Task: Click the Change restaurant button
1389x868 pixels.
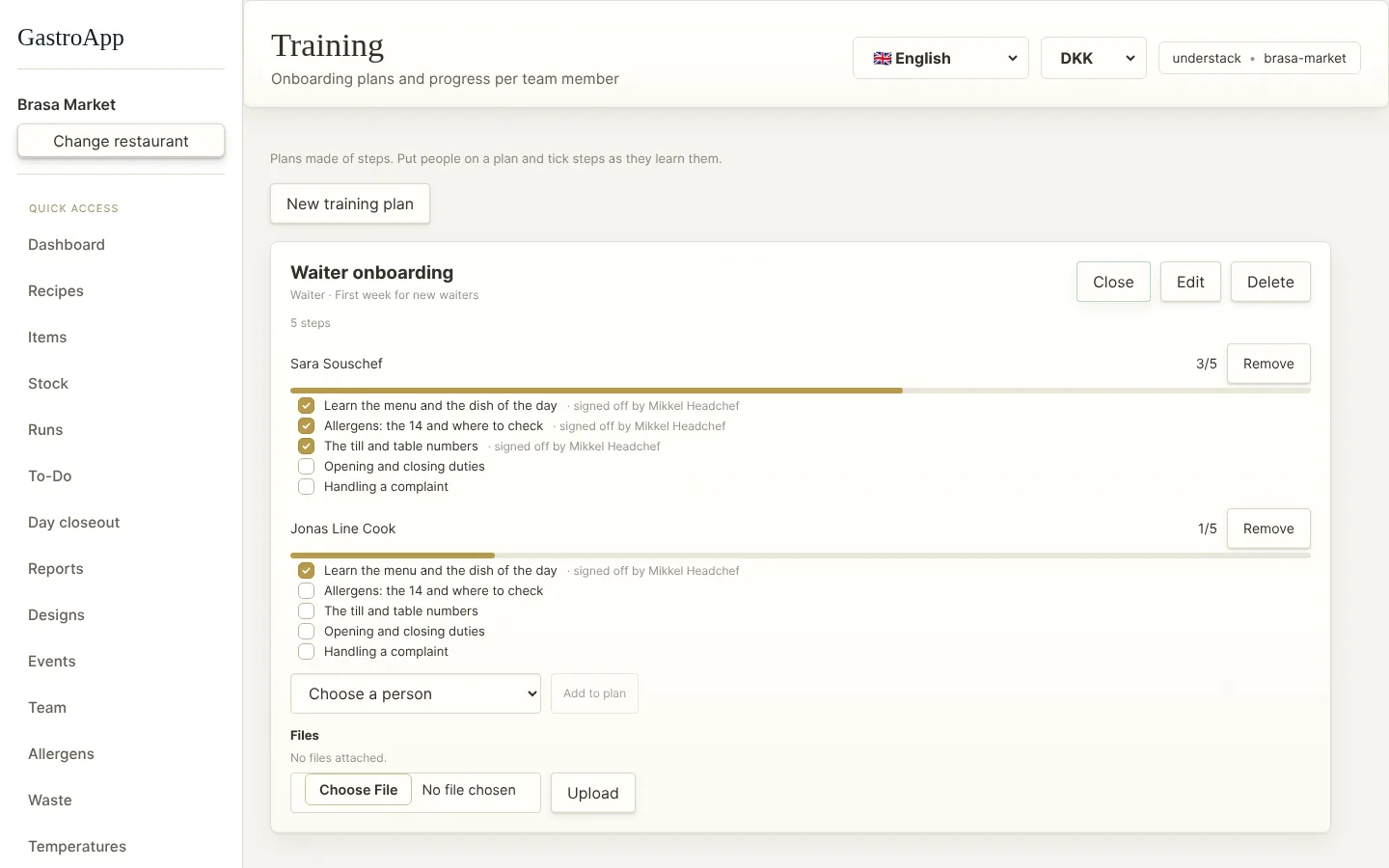Action: pyautogui.click(x=121, y=141)
